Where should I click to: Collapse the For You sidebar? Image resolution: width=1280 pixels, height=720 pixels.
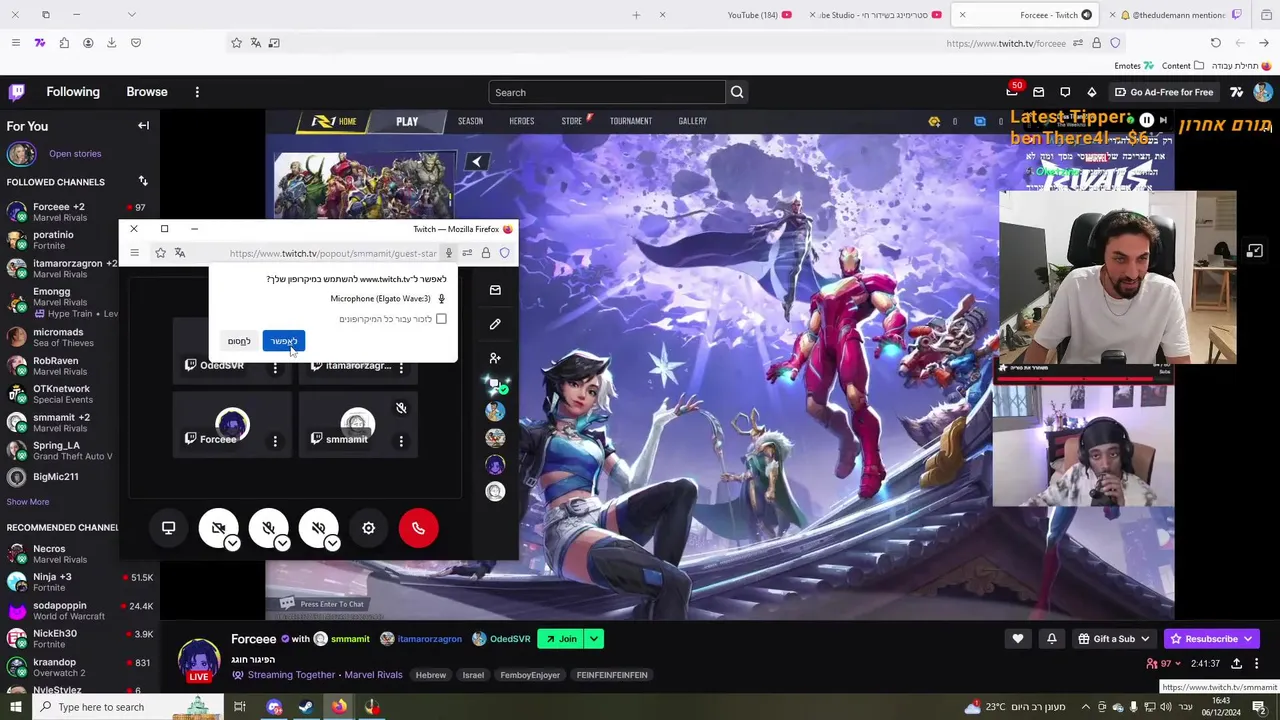click(x=143, y=126)
